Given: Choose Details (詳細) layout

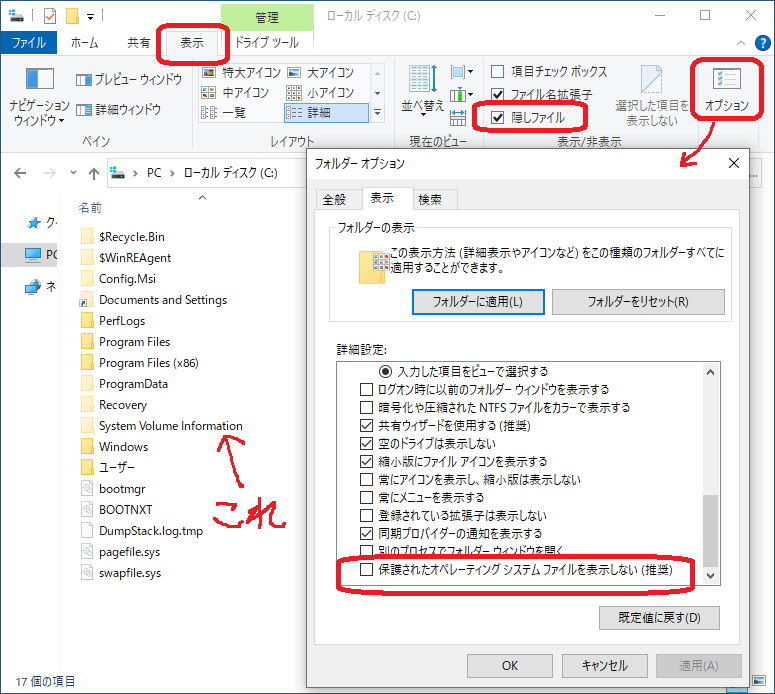Looking at the screenshot, I should (x=326, y=113).
